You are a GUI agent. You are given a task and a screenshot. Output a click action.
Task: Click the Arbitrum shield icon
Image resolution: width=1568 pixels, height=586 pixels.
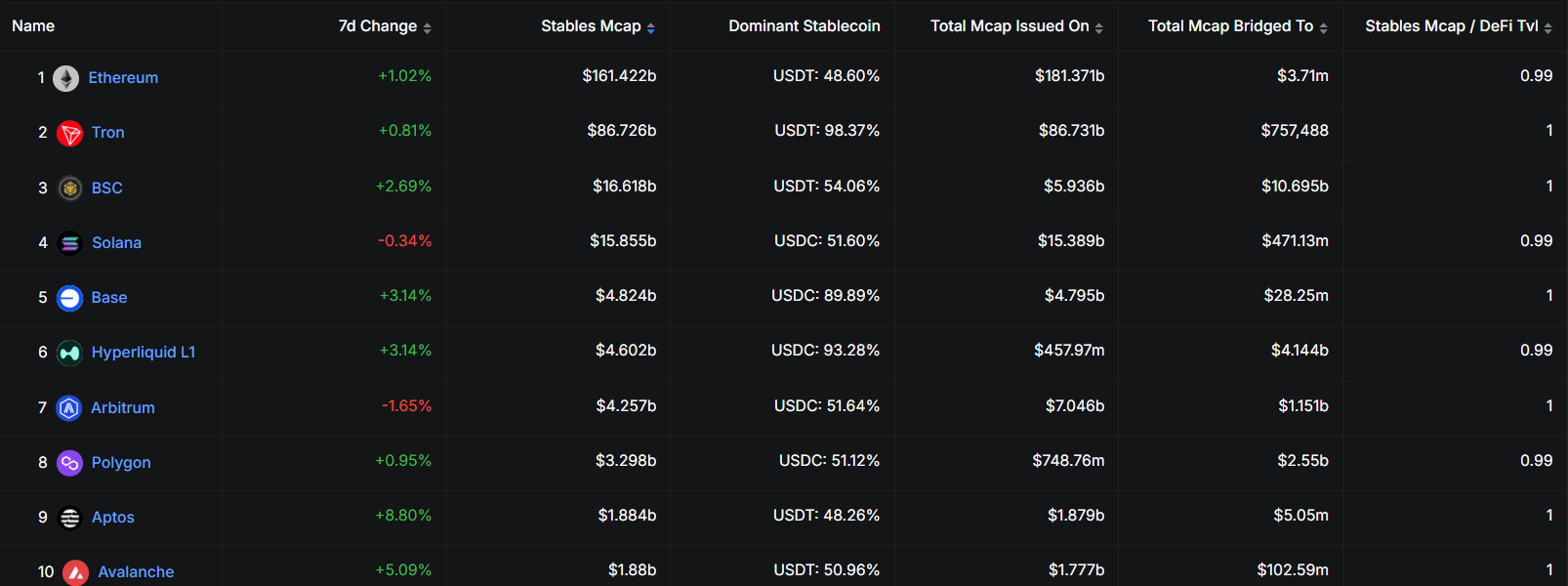pos(69,407)
